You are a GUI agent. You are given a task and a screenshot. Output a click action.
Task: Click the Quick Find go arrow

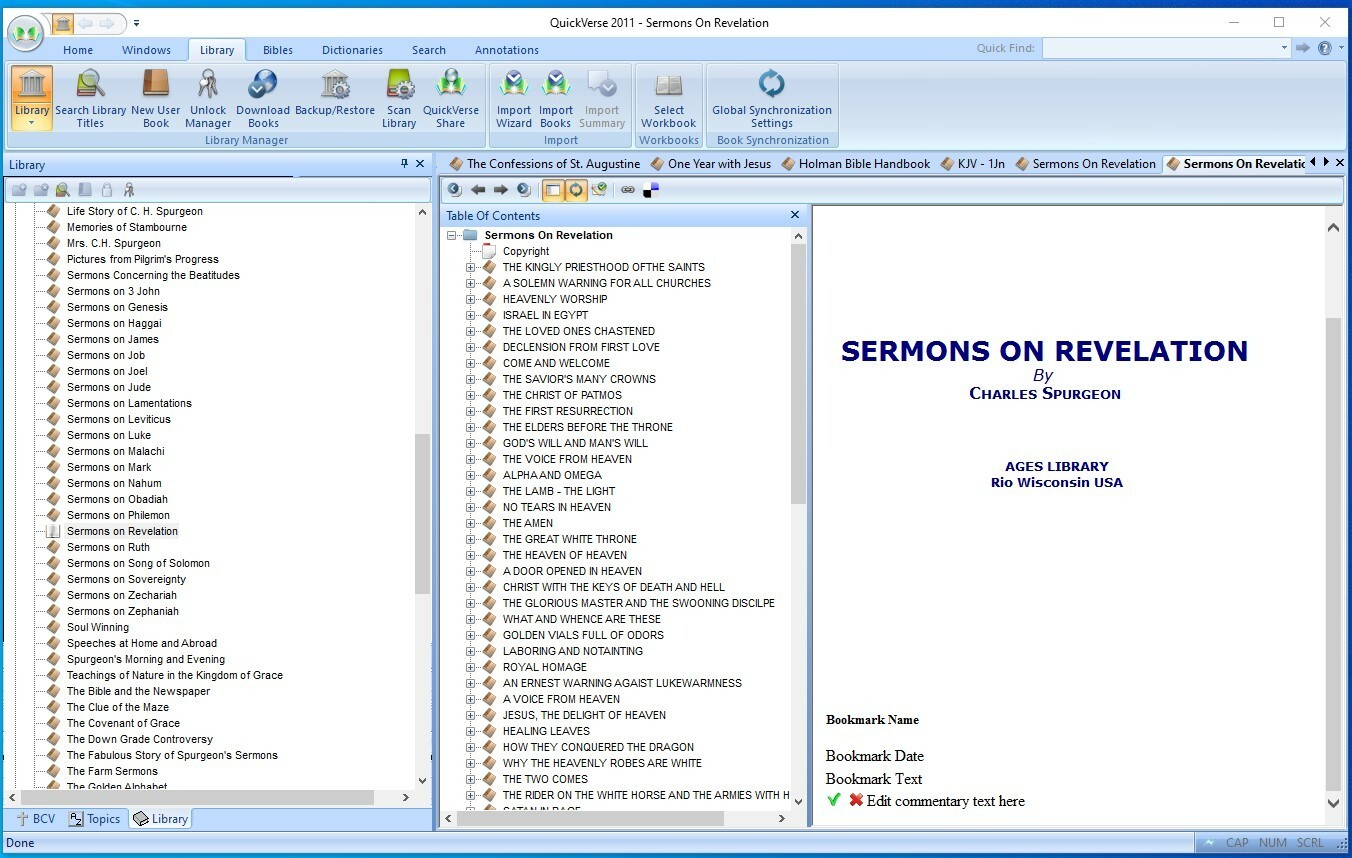[1303, 48]
